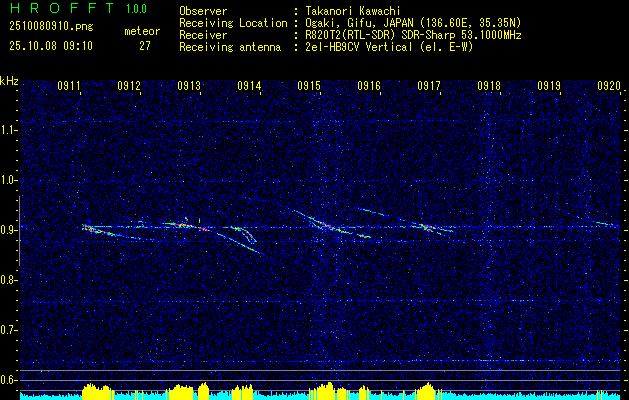
Task: Click the 1.1 kHz axis value
Action: pos(8,130)
